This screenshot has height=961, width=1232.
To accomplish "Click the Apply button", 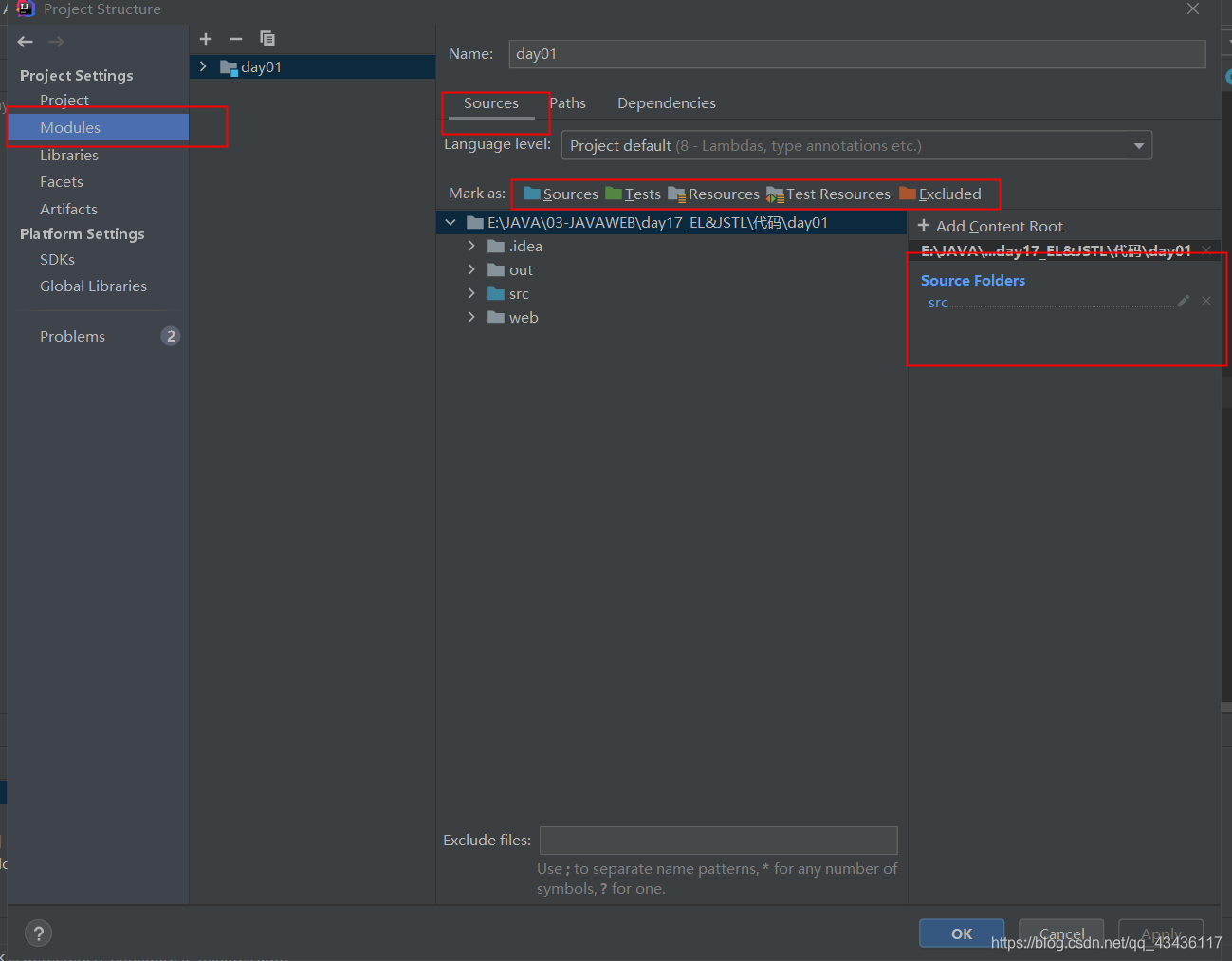I will (x=1161, y=933).
